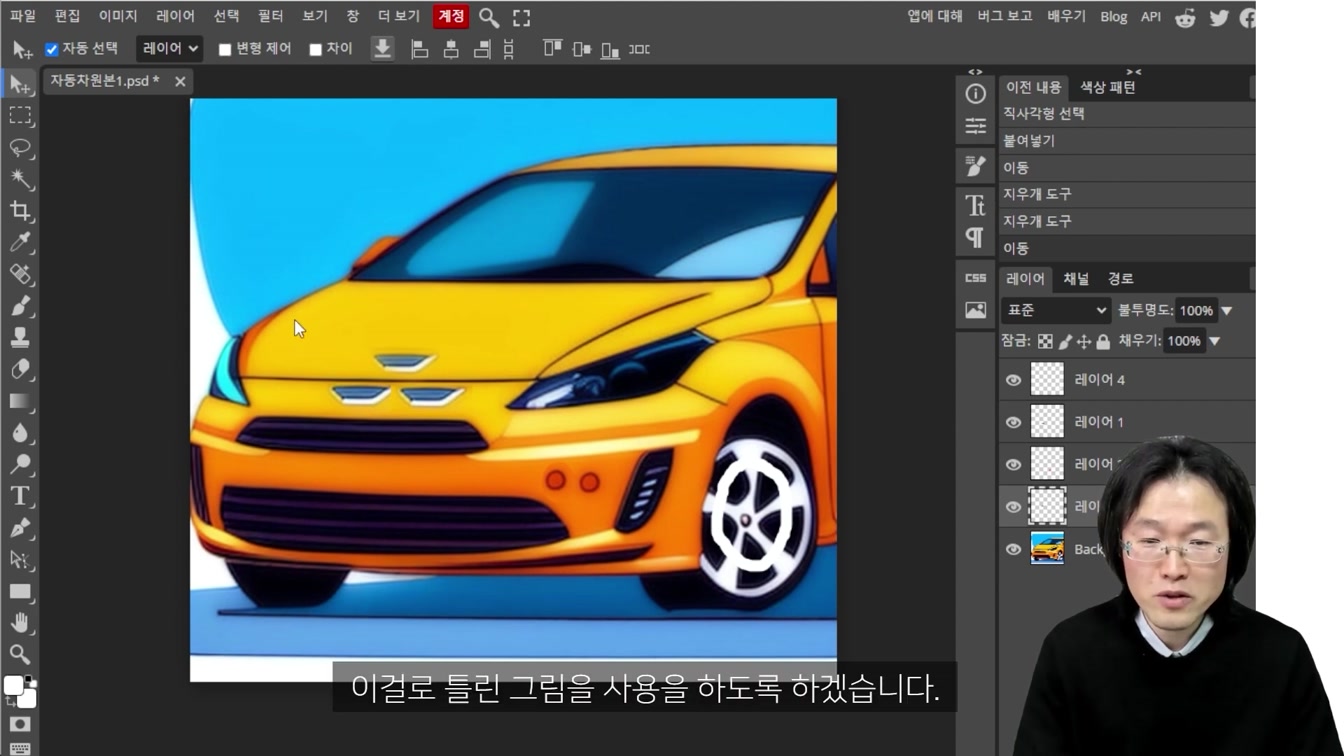Open the 이미지 menu

[118, 16]
